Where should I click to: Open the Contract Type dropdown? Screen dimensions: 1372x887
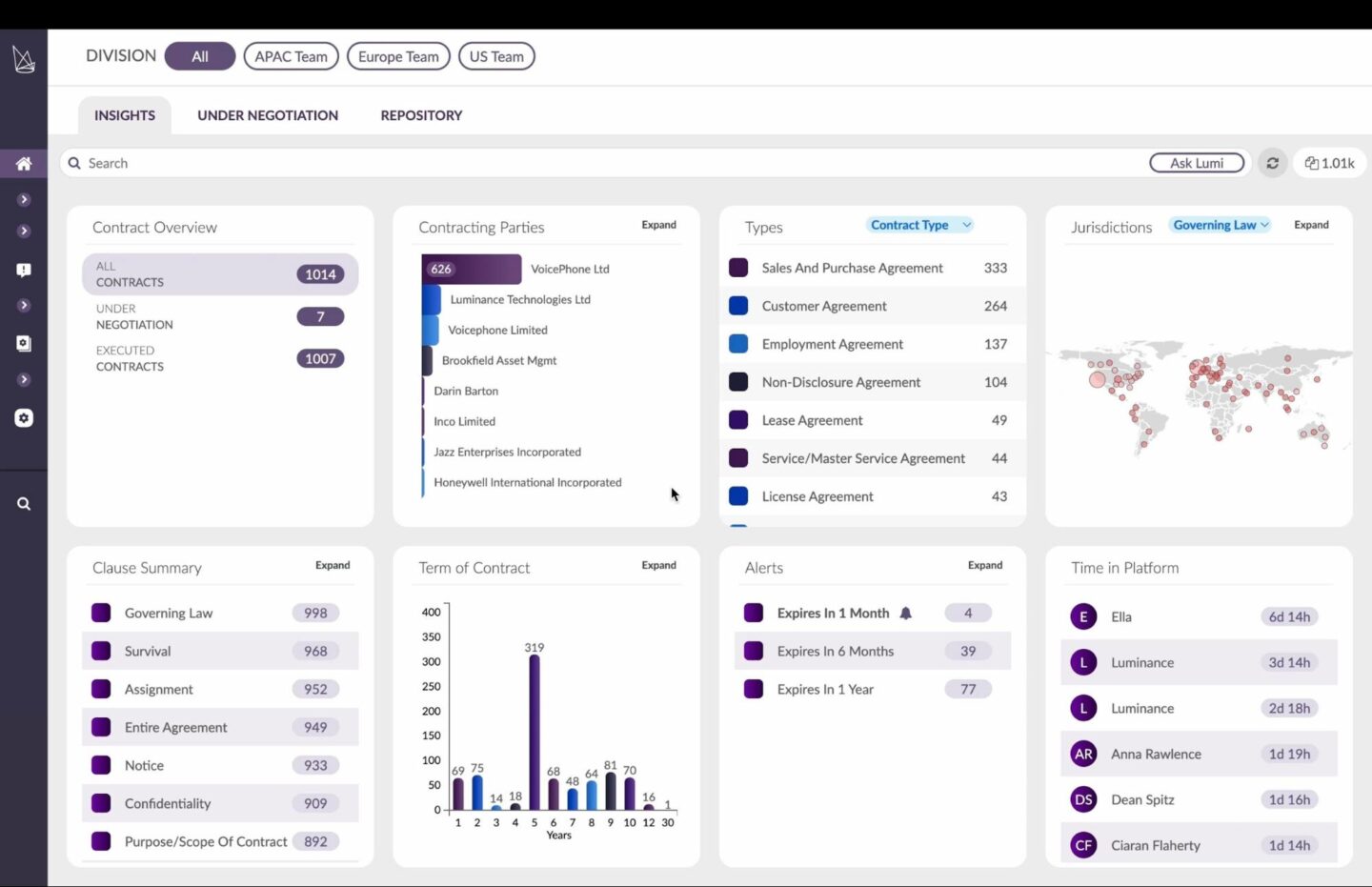[918, 225]
